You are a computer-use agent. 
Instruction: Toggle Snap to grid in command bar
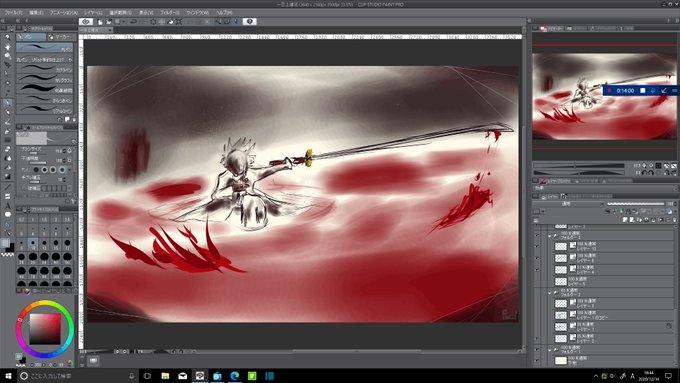coord(235,22)
